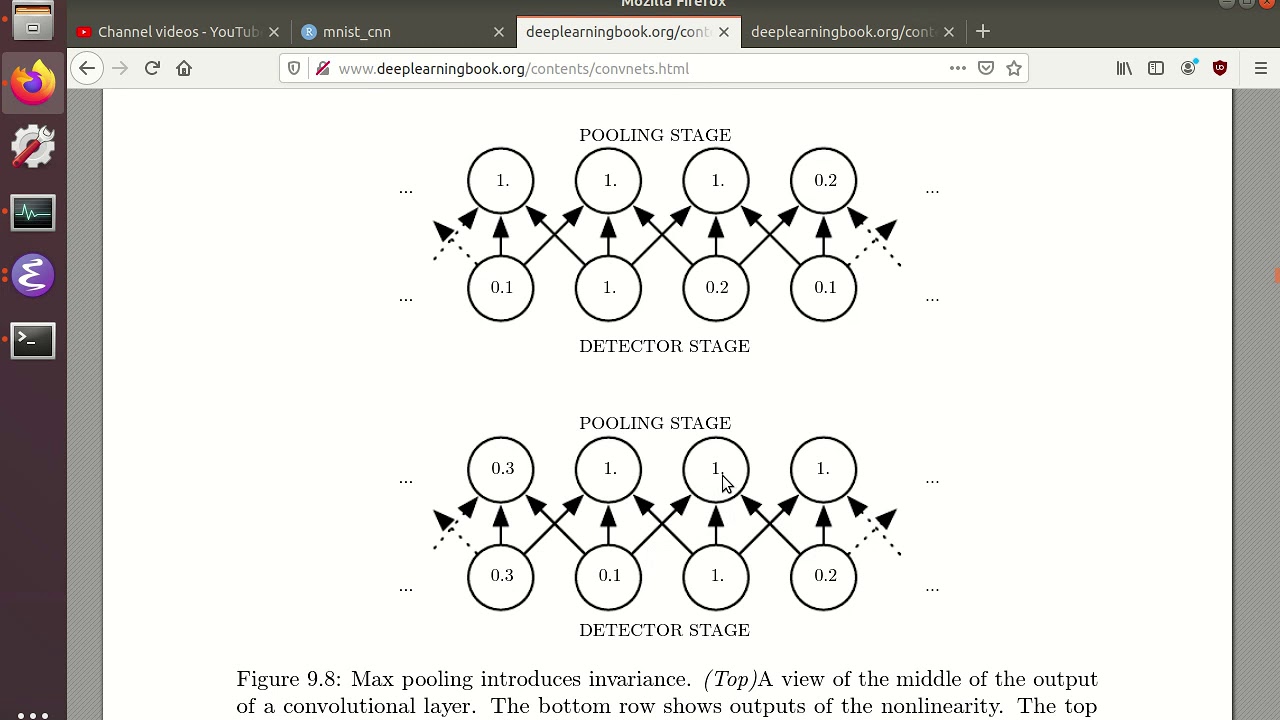
Task: Toggle the sidebars button
Action: pyautogui.click(x=1156, y=68)
